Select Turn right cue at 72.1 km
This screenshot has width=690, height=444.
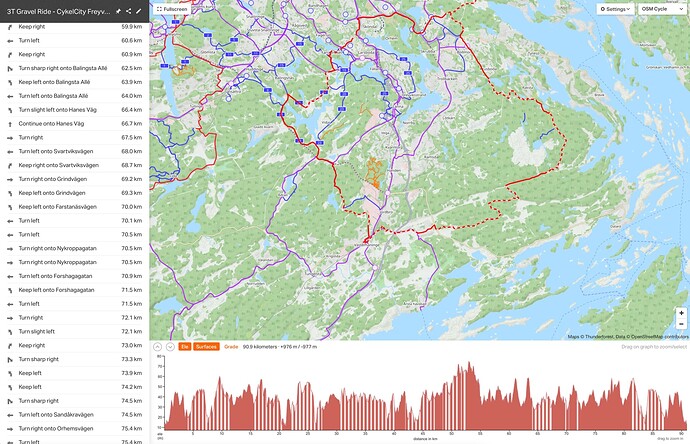coord(74,318)
